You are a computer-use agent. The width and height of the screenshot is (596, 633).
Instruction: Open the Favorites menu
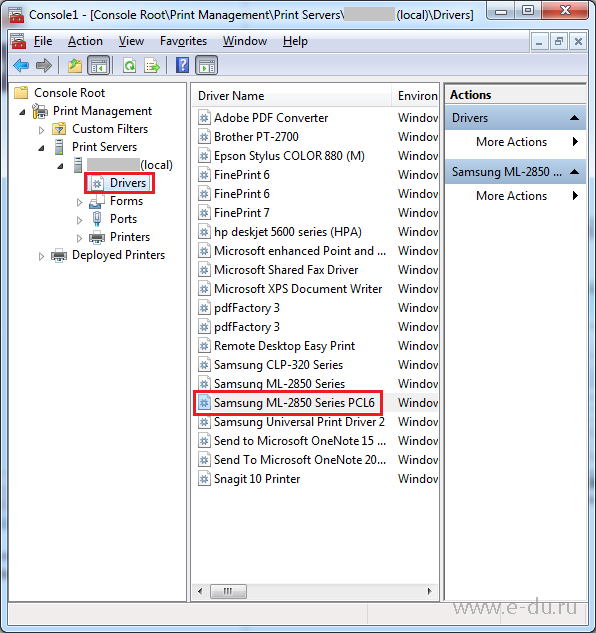[183, 41]
